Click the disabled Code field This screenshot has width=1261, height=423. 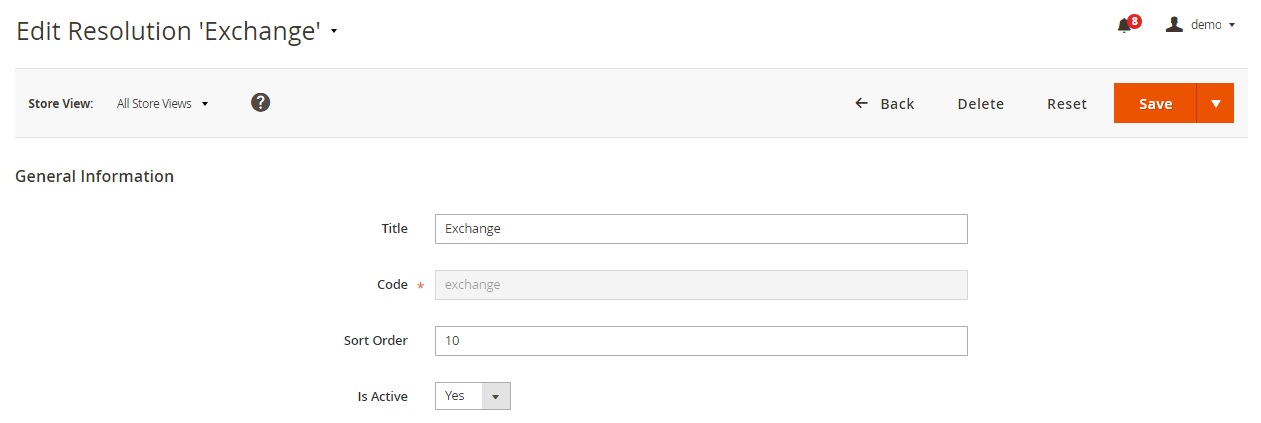701,285
